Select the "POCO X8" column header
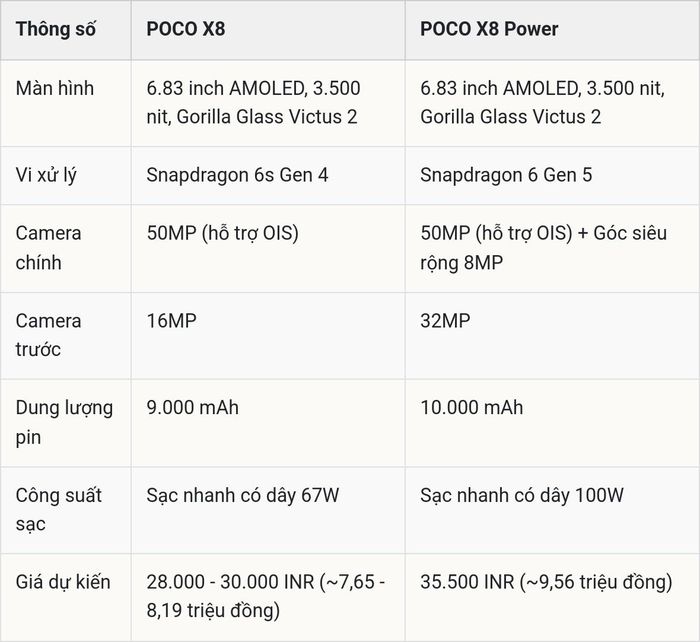Screen dimensions: 700x642 (x=186, y=29)
